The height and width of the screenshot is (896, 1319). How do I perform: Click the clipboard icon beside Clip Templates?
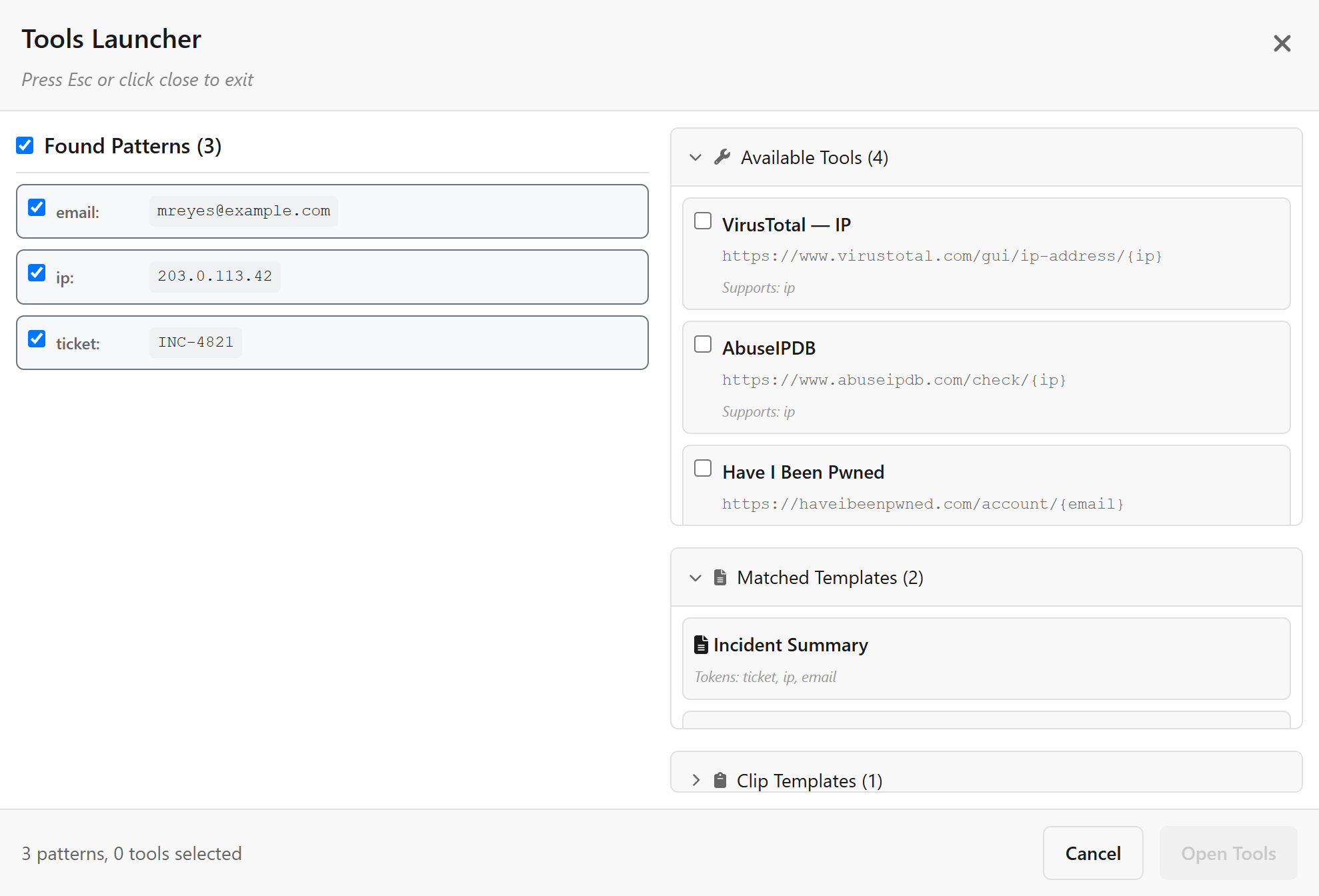pos(720,780)
